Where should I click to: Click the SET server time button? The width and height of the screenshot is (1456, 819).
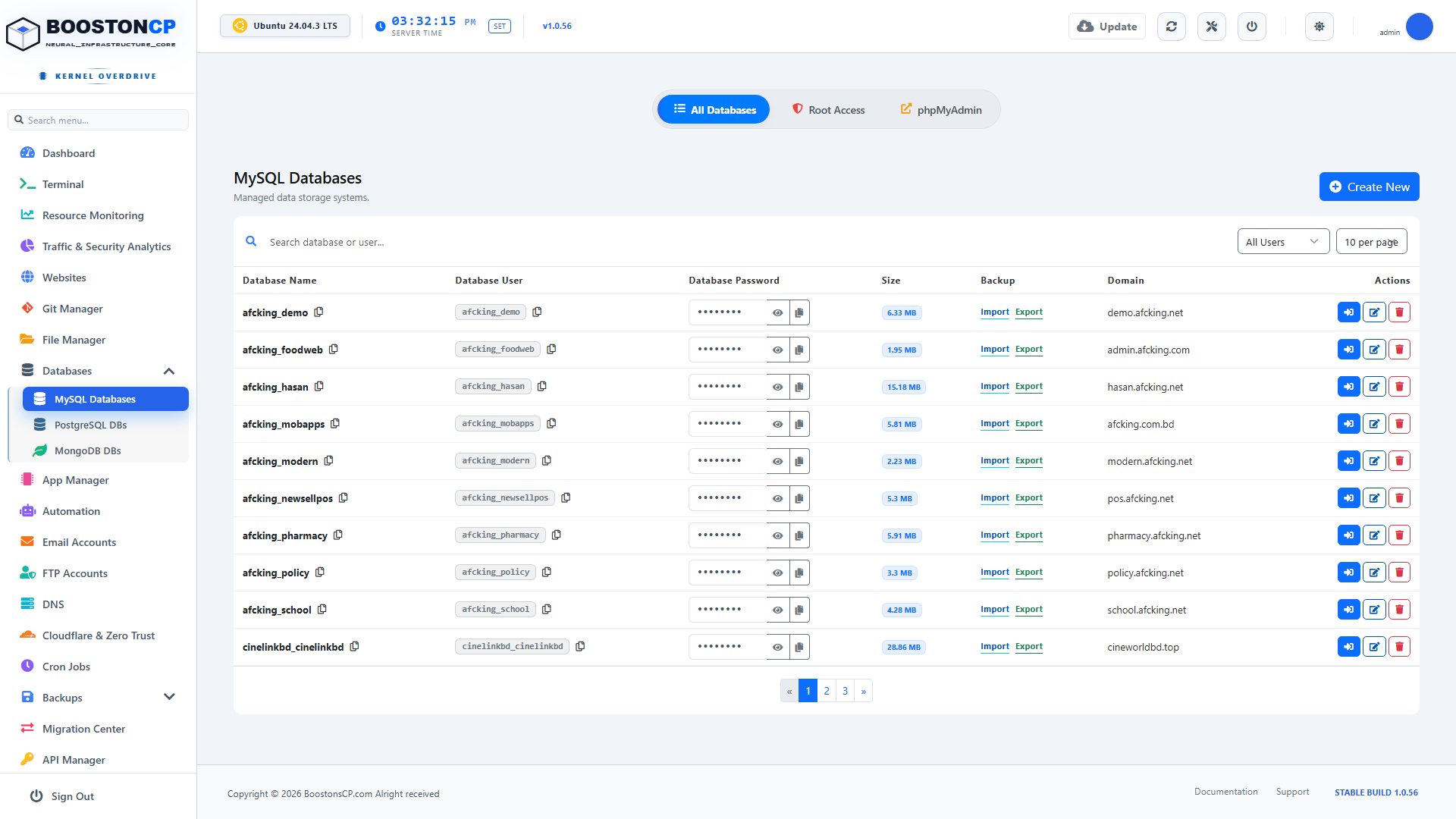click(x=500, y=27)
